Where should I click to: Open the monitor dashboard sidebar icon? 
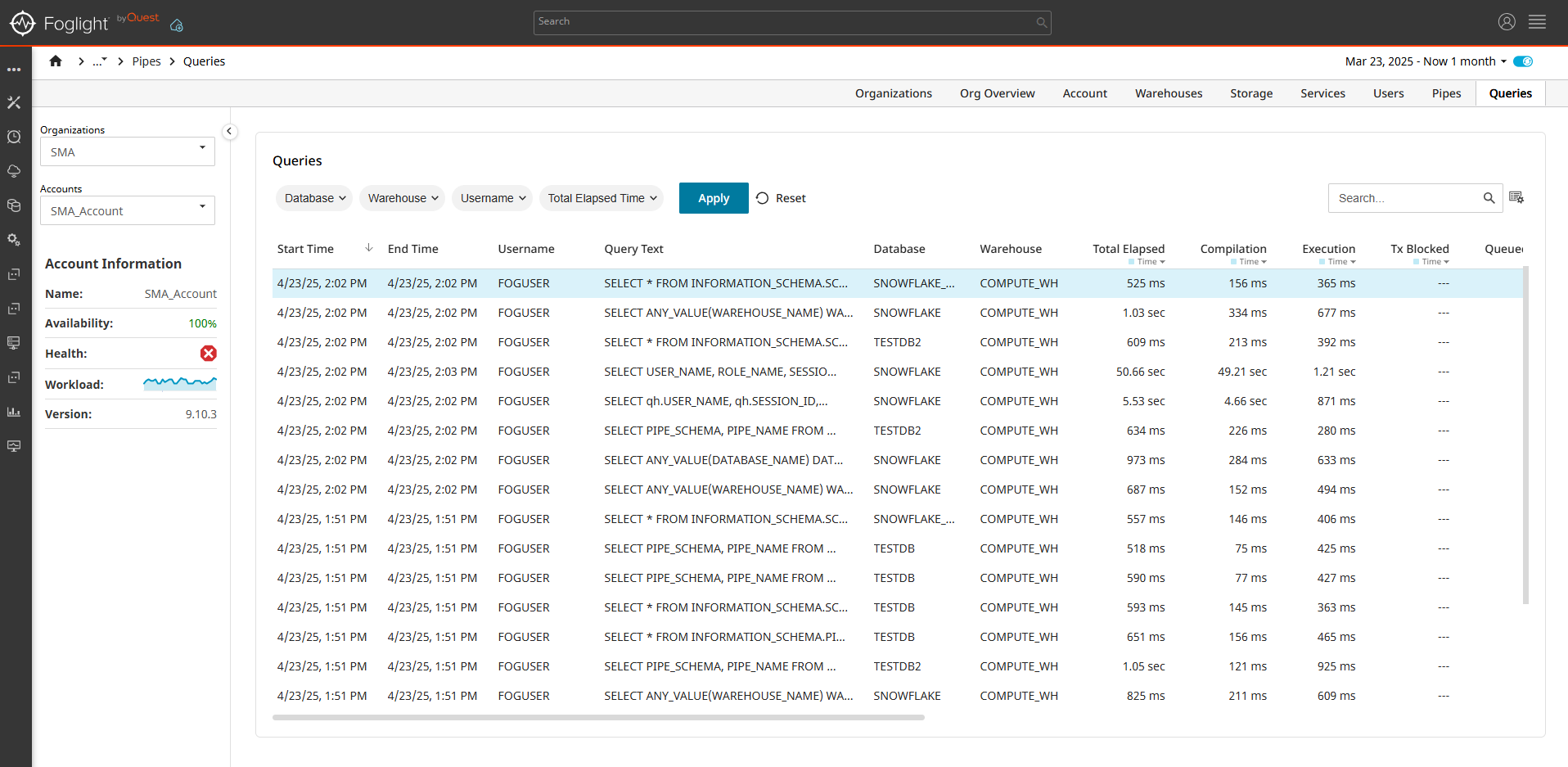(14, 446)
